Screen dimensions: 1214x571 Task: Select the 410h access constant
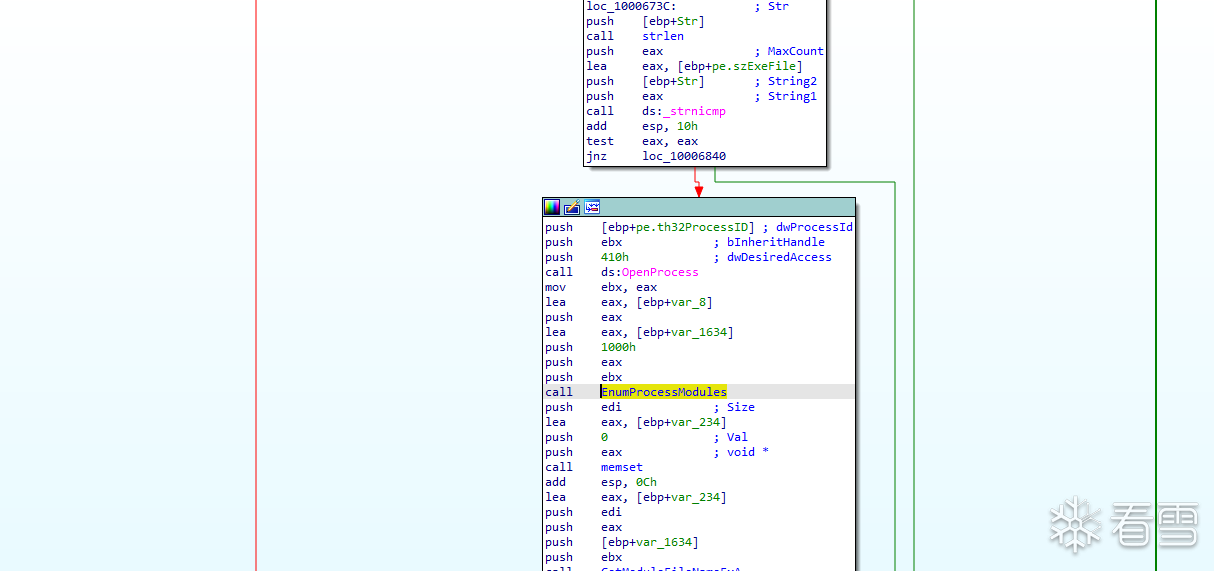(615, 257)
